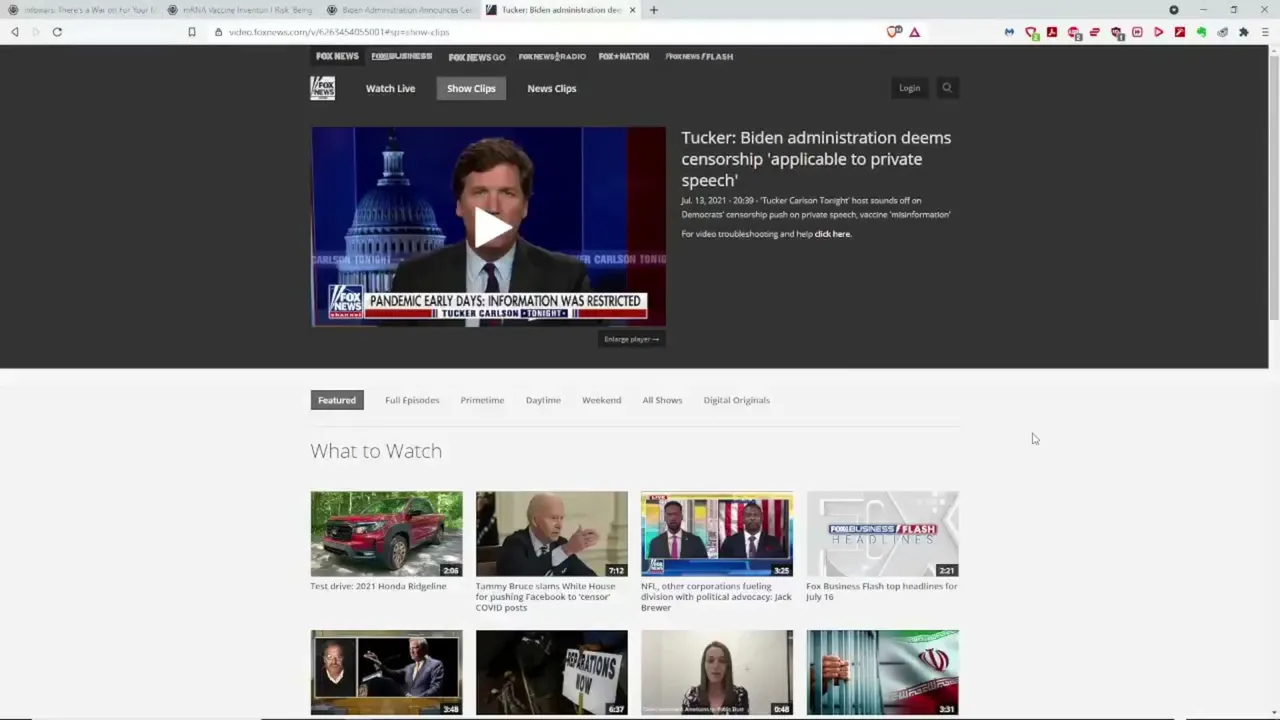Select the Weekend tab
This screenshot has width=1280, height=720.
point(602,400)
